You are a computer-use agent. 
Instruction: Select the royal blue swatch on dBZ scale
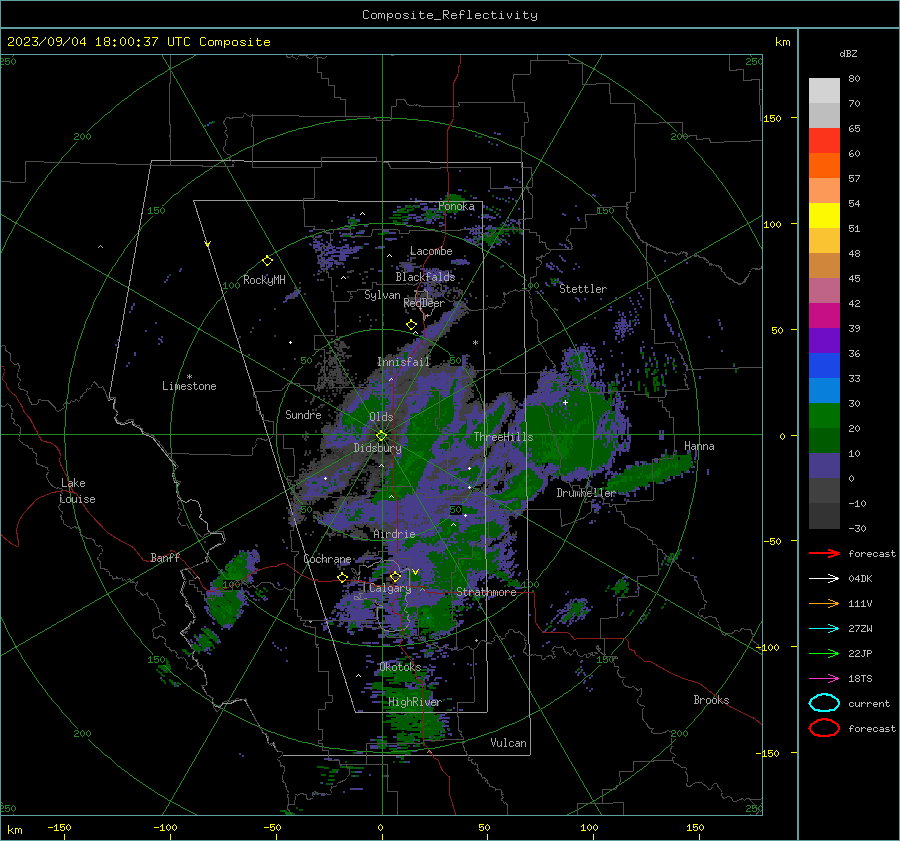pyautogui.click(x=824, y=365)
